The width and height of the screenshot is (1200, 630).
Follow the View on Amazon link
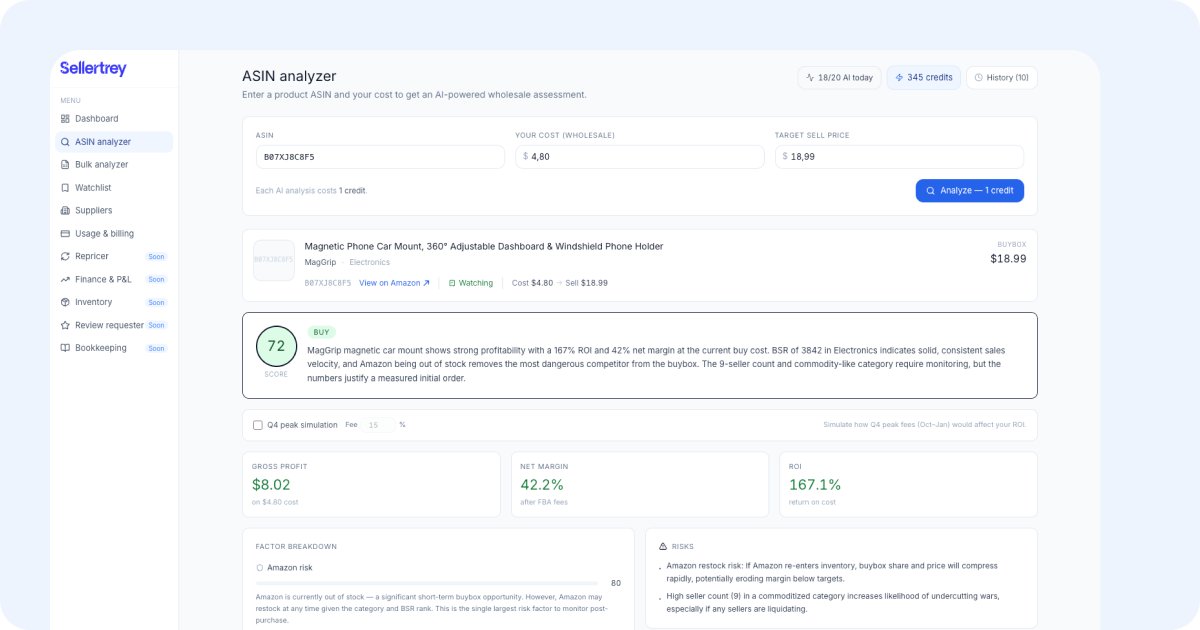[394, 283]
